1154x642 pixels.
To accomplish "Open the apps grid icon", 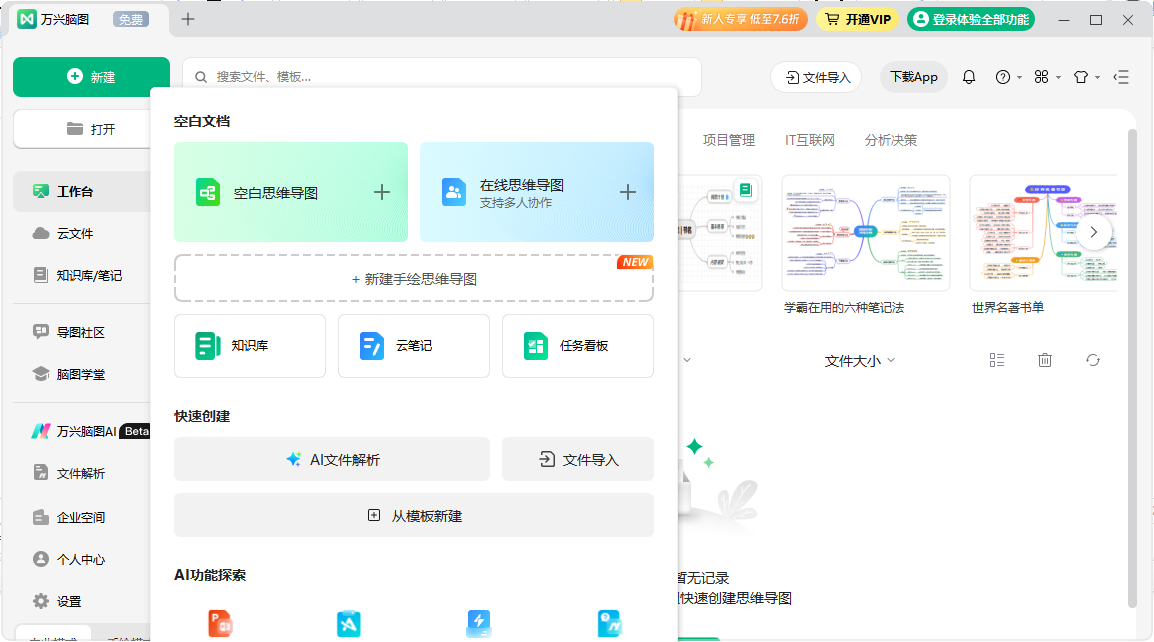I will (1041, 77).
